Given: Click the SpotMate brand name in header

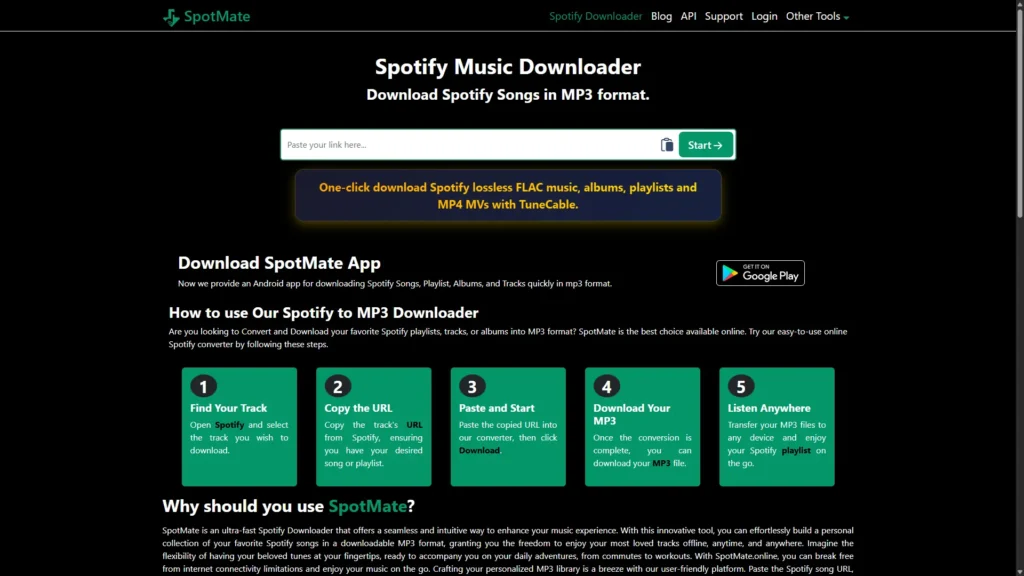Looking at the screenshot, I should pyautogui.click(x=217, y=16).
